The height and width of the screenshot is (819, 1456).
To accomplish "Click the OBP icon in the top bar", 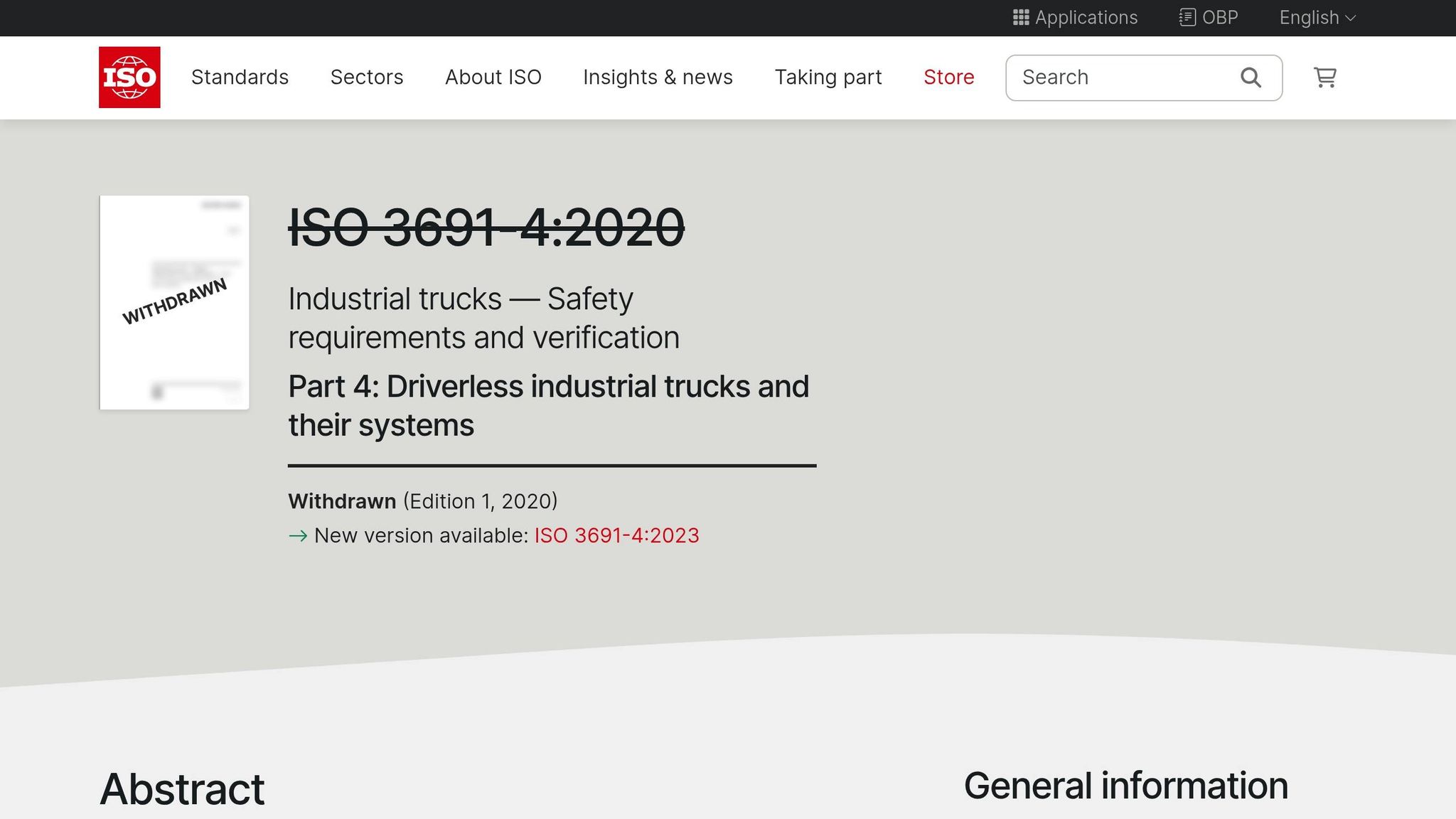I will point(1187,17).
